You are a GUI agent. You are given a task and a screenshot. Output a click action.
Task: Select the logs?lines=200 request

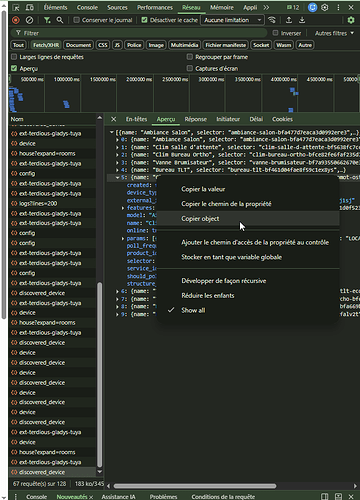click(x=52, y=203)
